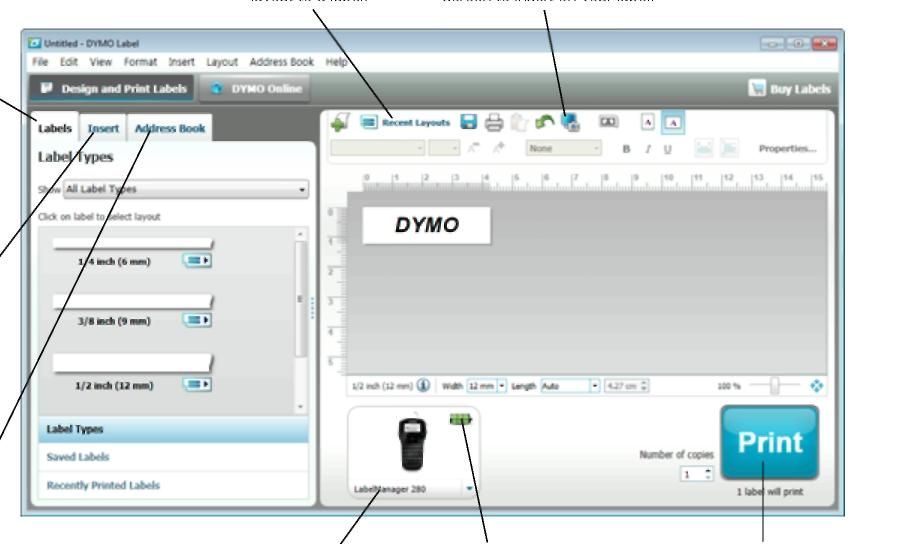This screenshot has width=904, height=544.
Task: Open the Insert menu
Action: [x=181, y=62]
